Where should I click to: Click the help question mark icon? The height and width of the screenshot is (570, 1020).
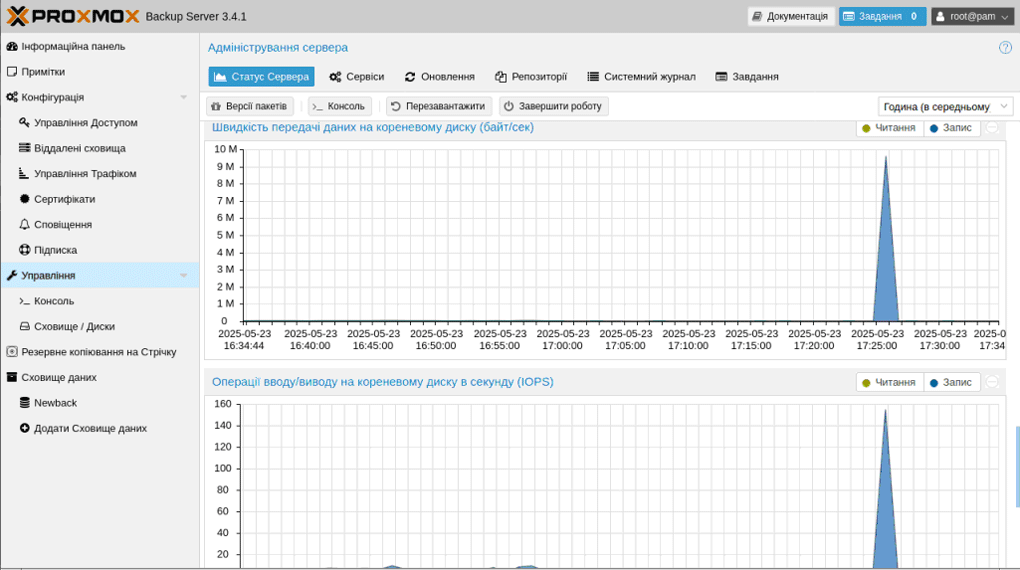tap(1005, 47)
